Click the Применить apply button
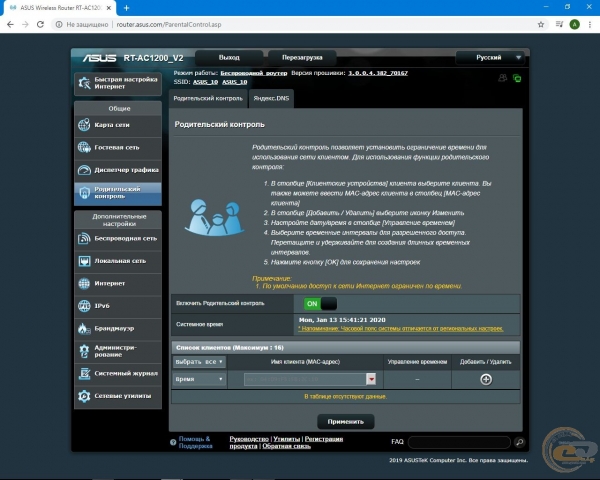Image resolution: width=600 pixels, height=480 pixels. click(346, 421)
